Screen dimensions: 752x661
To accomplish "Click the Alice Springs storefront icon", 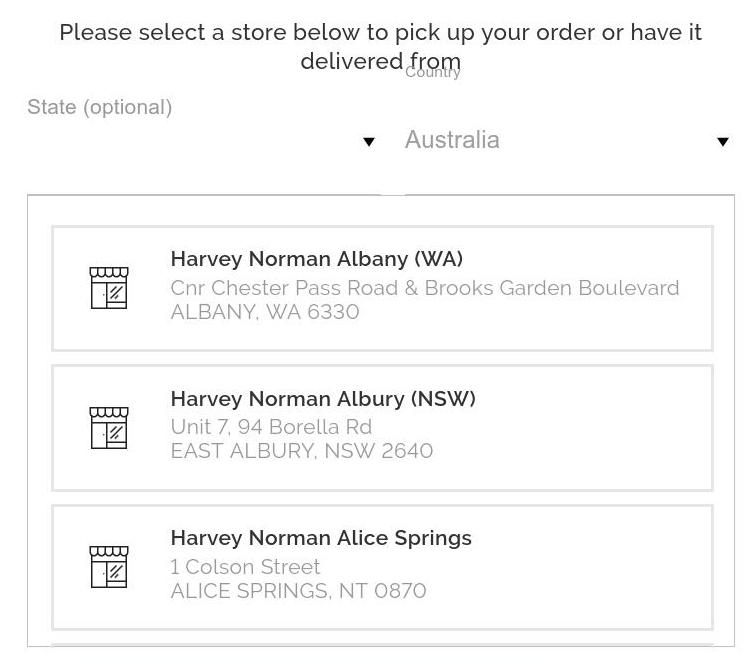I will click(x=109, y=567).
